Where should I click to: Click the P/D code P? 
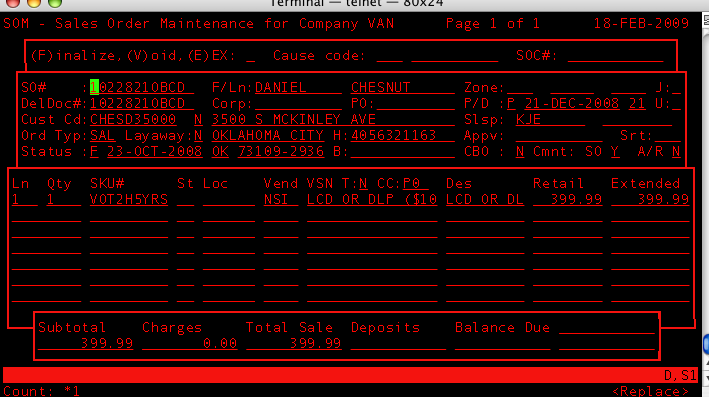511,104
